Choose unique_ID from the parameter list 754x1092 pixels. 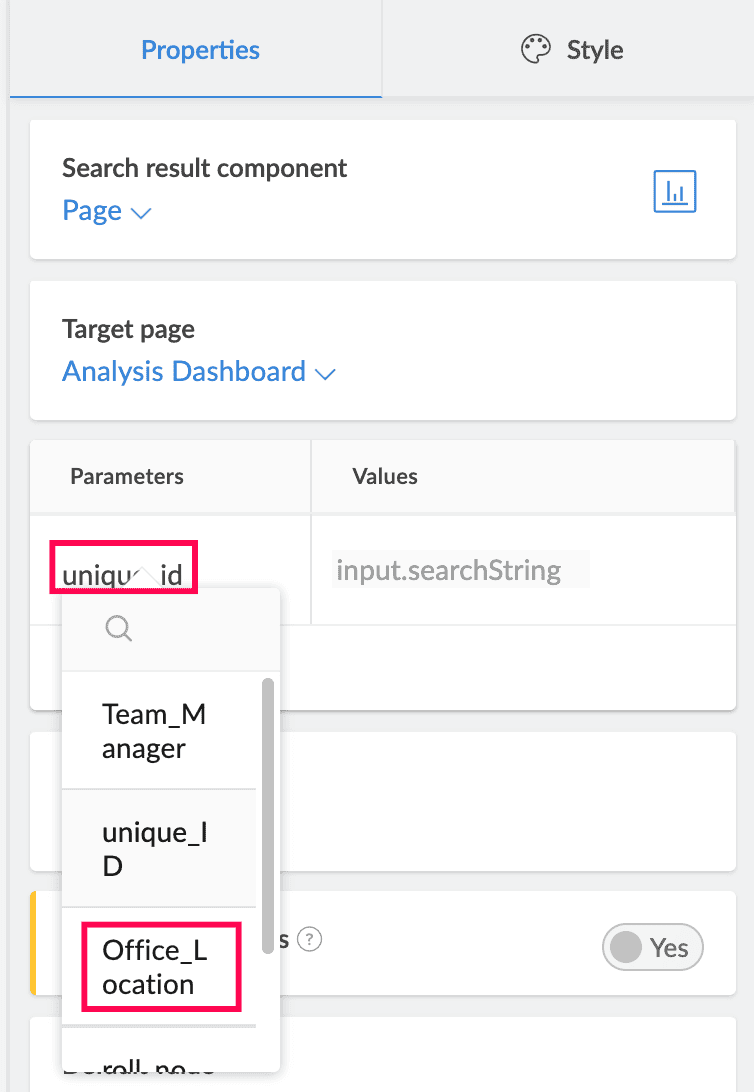155,849
